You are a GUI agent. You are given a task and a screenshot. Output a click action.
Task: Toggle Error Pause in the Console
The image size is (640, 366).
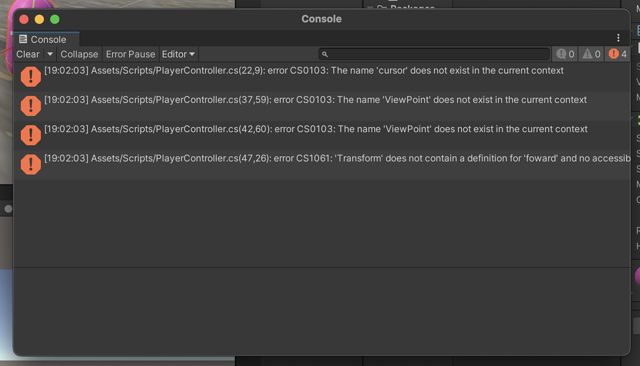click(130, 54)
